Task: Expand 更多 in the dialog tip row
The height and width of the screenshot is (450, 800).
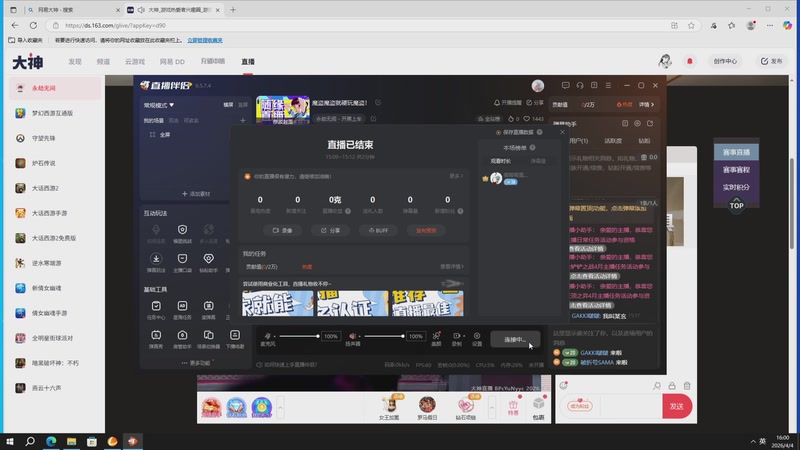Action: pyautogui.click(x=456, y=176)
